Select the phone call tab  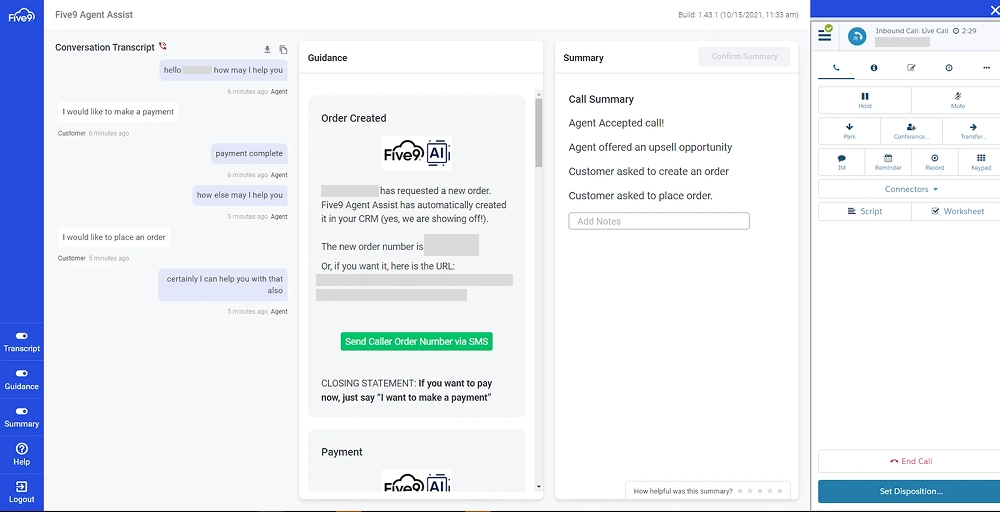[836, 68]
